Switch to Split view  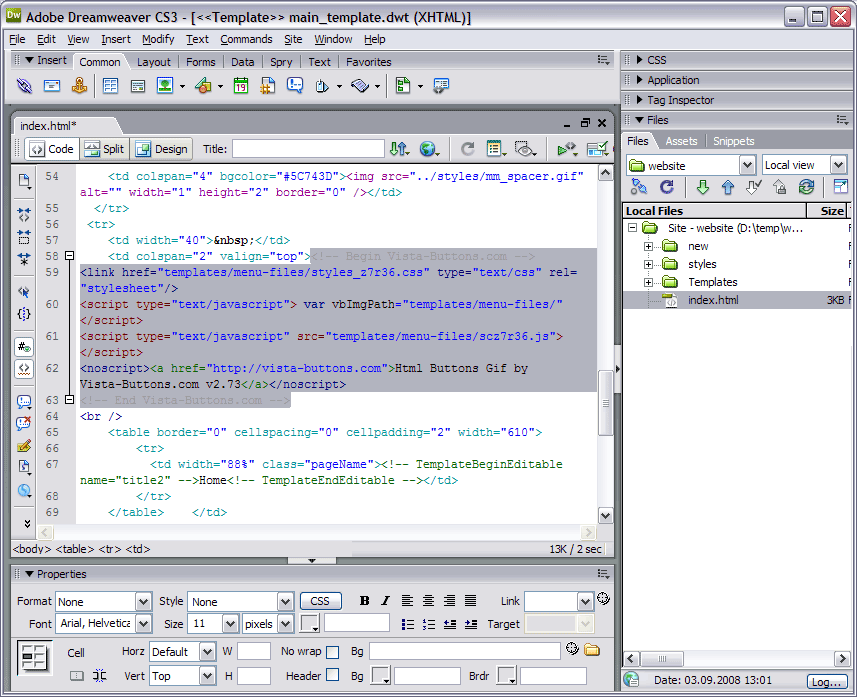click(x=105, y=149)
